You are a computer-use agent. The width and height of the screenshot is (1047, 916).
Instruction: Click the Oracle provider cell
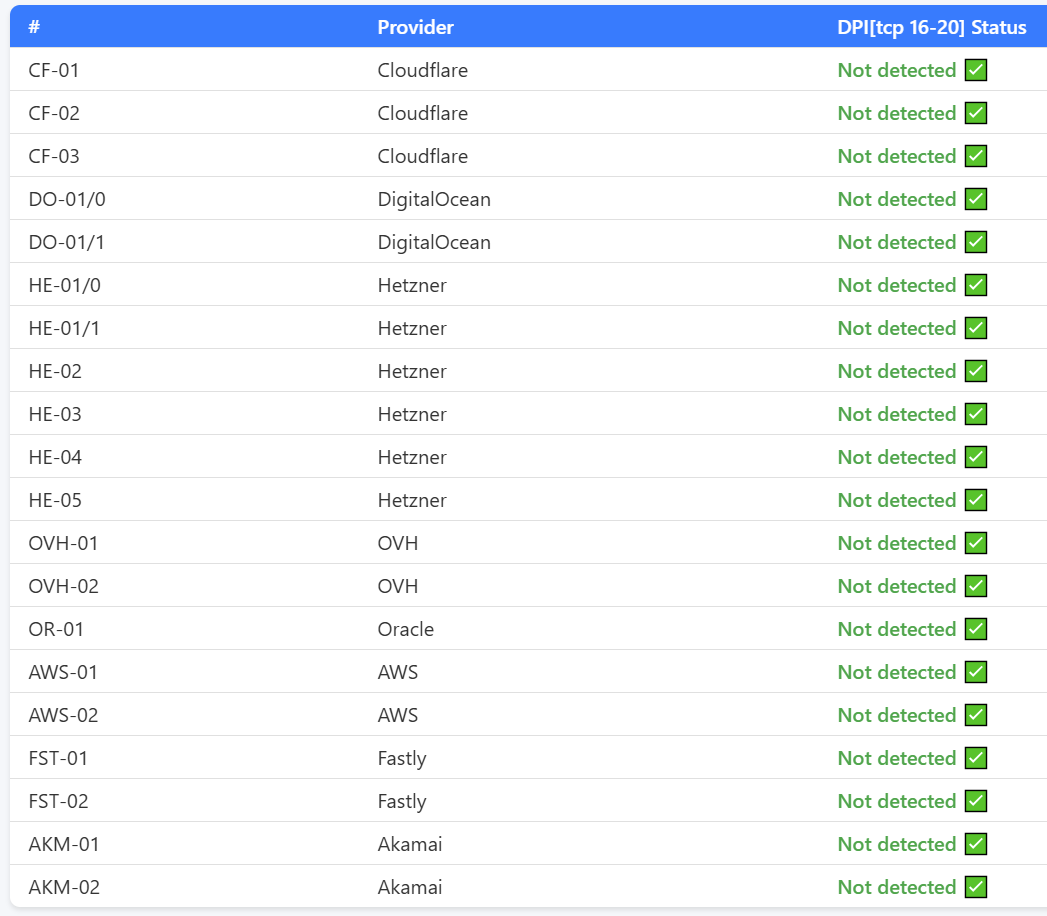405,629
